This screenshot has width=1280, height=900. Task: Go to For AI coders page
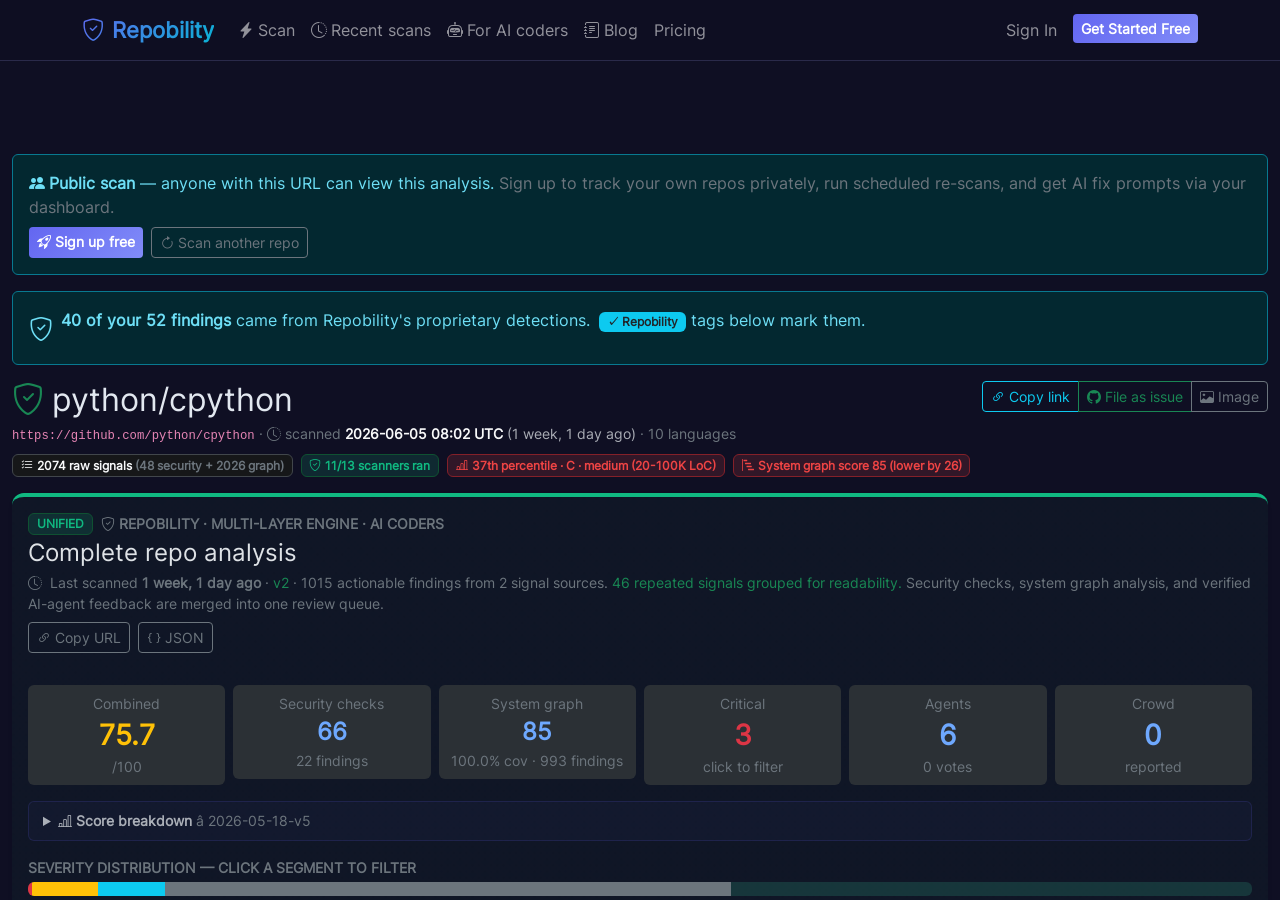(507, 30)
